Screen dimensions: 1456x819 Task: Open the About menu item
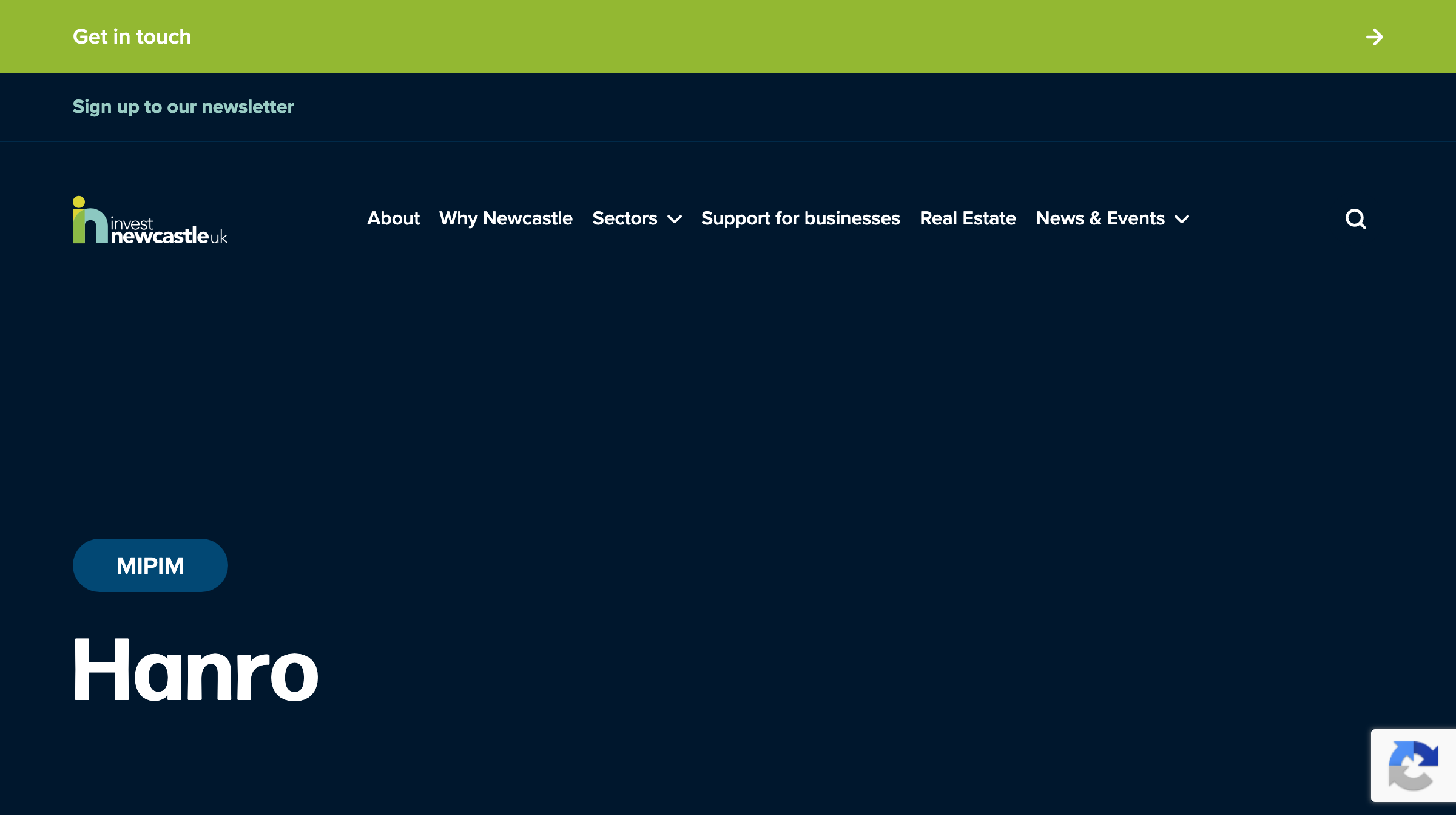(x=393, y=218)
